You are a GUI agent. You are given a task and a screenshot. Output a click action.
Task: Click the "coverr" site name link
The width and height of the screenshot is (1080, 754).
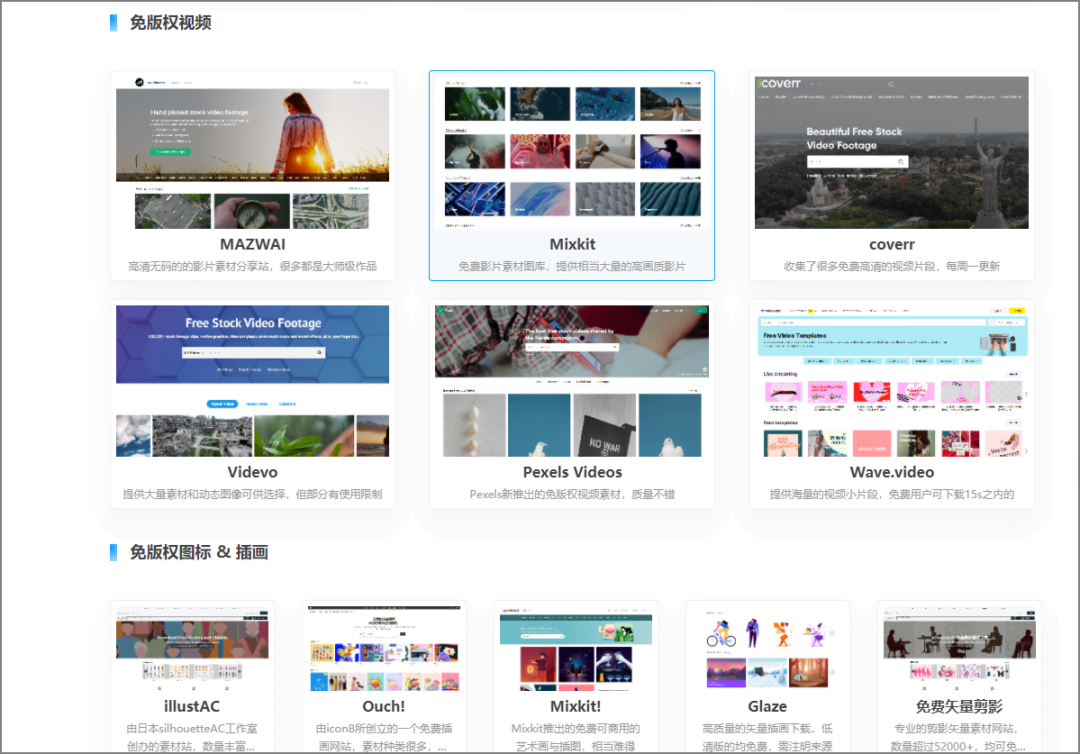(x=890, y=243)
